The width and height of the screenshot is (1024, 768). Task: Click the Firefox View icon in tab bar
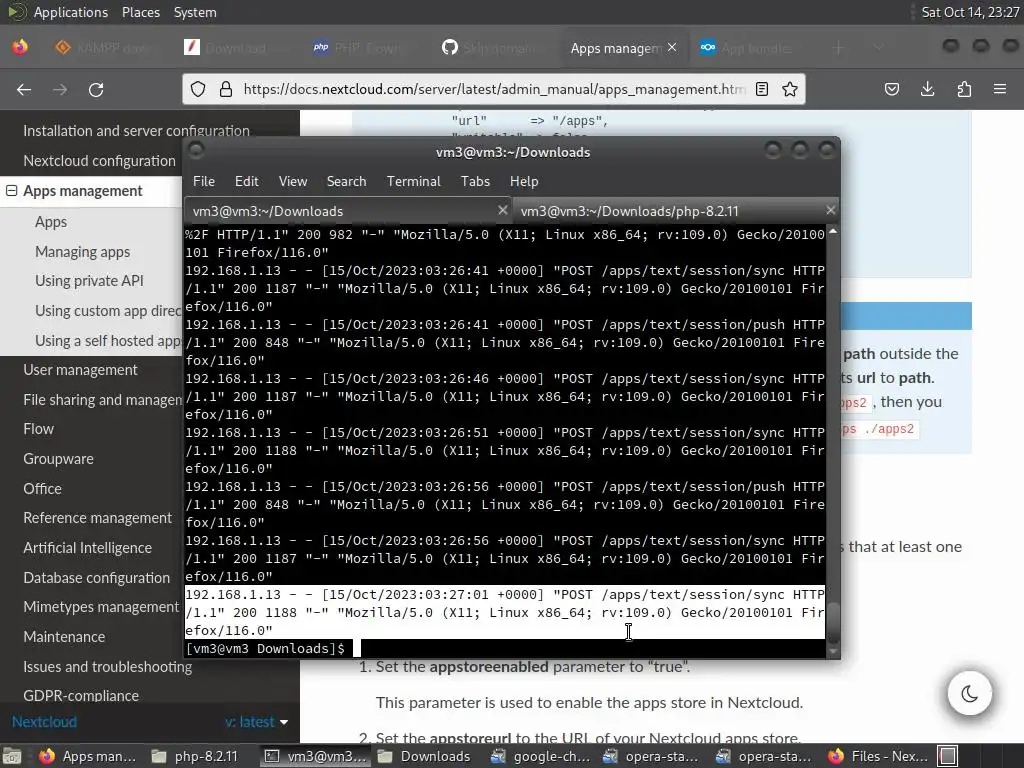pos(20,48)
